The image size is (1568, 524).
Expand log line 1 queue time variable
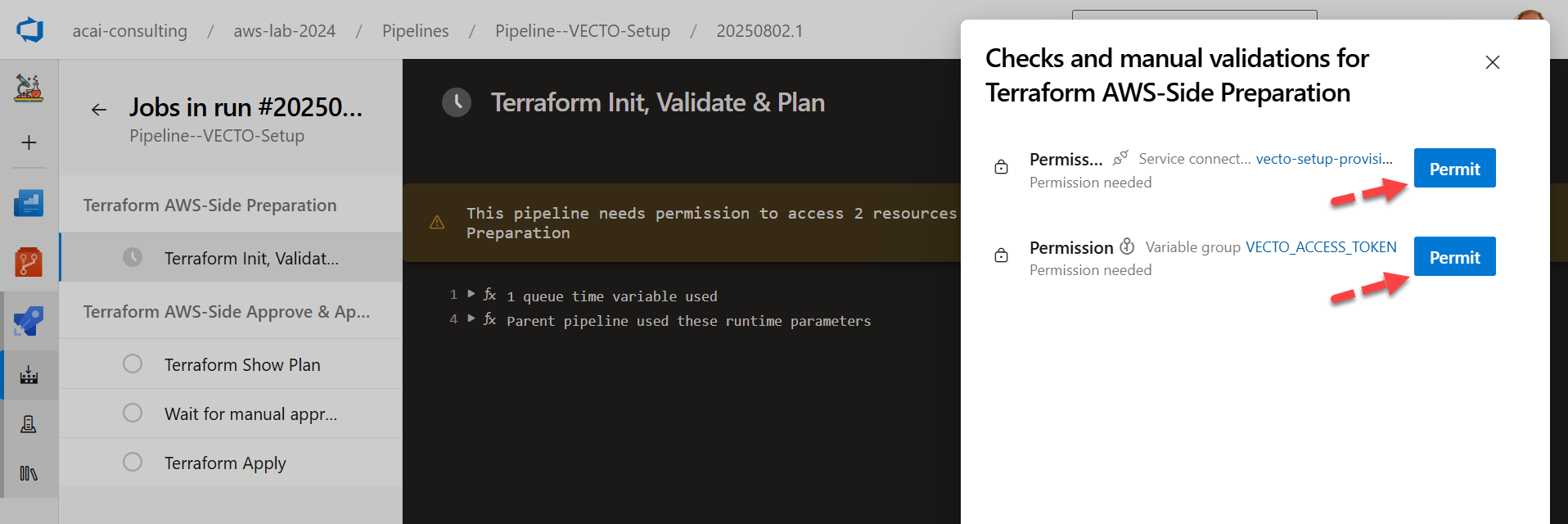471,293
